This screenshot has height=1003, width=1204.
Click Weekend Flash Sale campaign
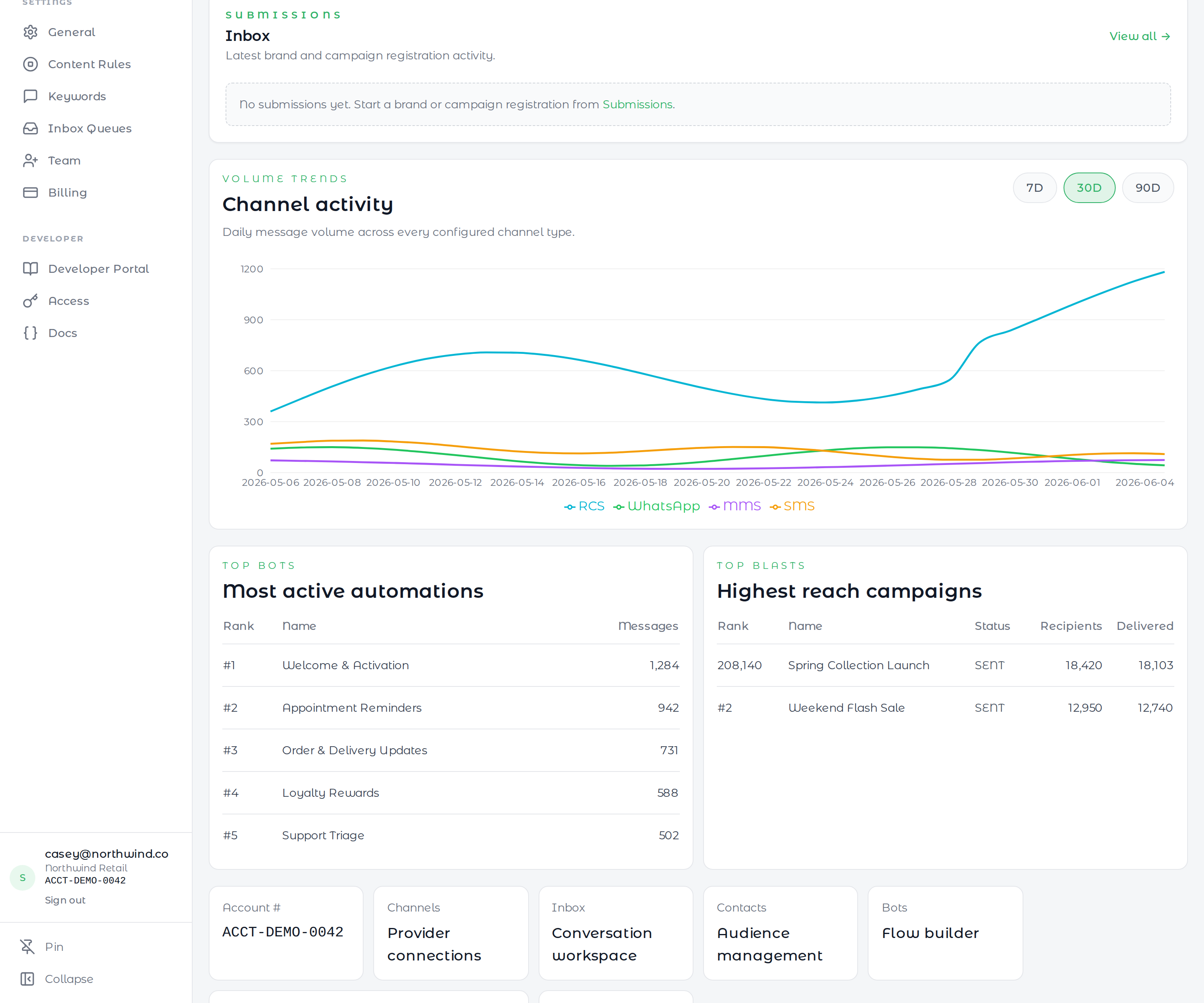point(846,708)
